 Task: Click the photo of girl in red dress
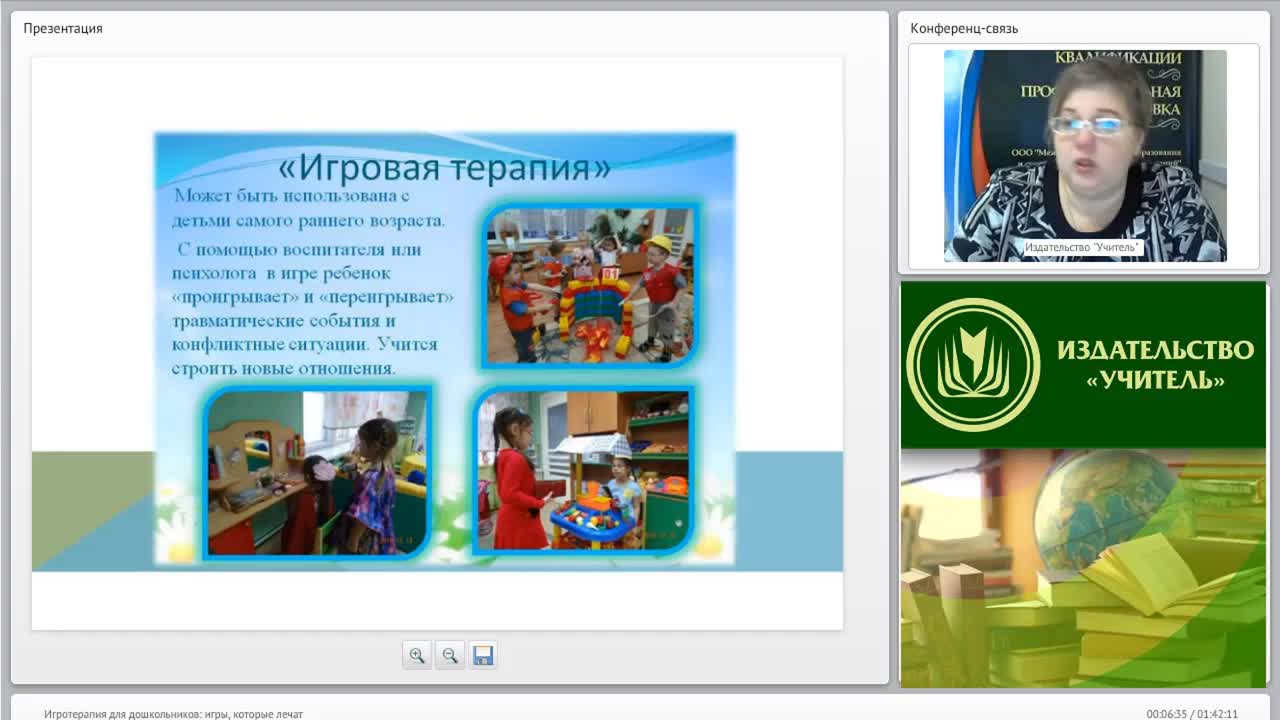[584, 470]
